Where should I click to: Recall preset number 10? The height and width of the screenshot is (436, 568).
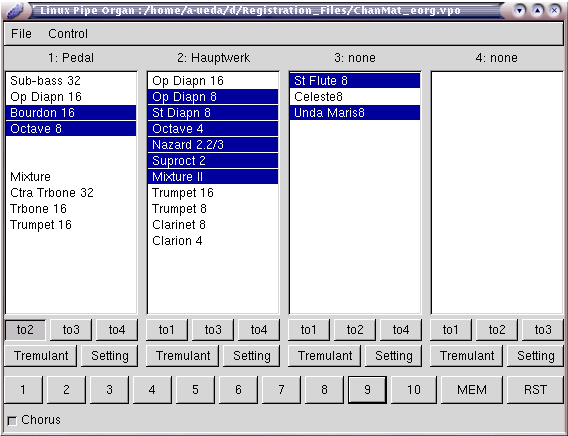tap(414, 390)
